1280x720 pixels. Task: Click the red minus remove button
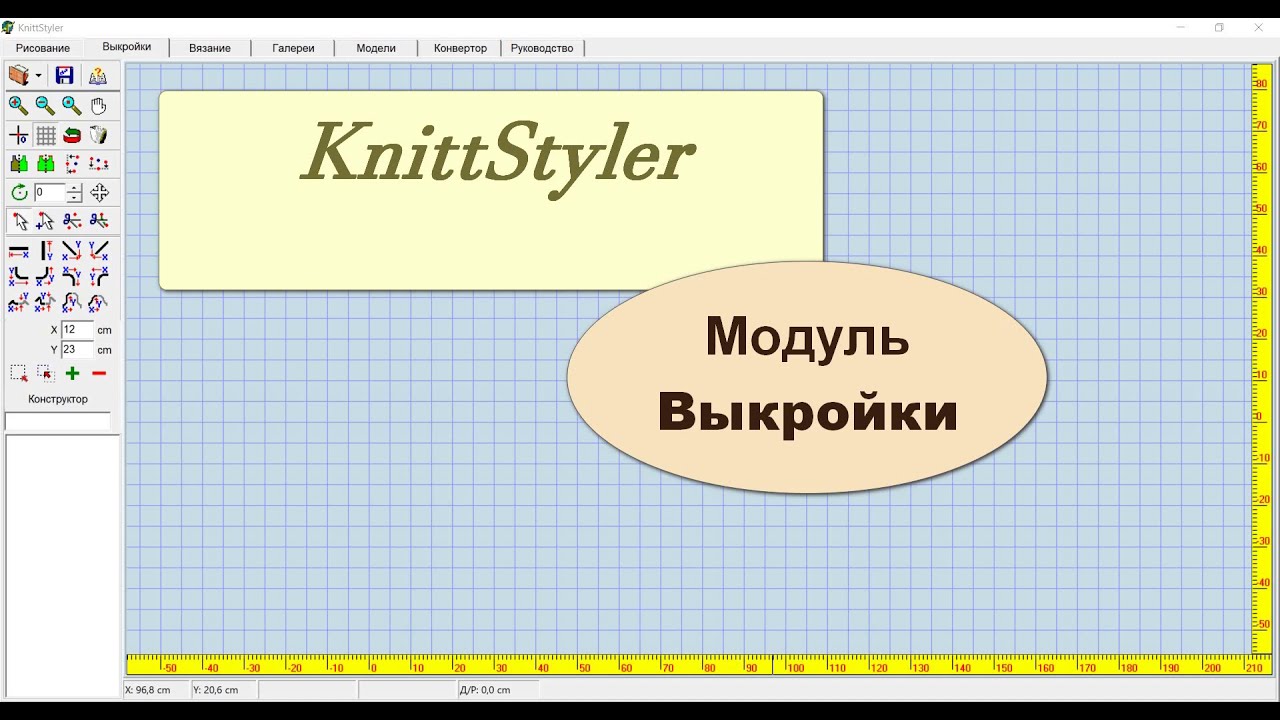(99, 373)
